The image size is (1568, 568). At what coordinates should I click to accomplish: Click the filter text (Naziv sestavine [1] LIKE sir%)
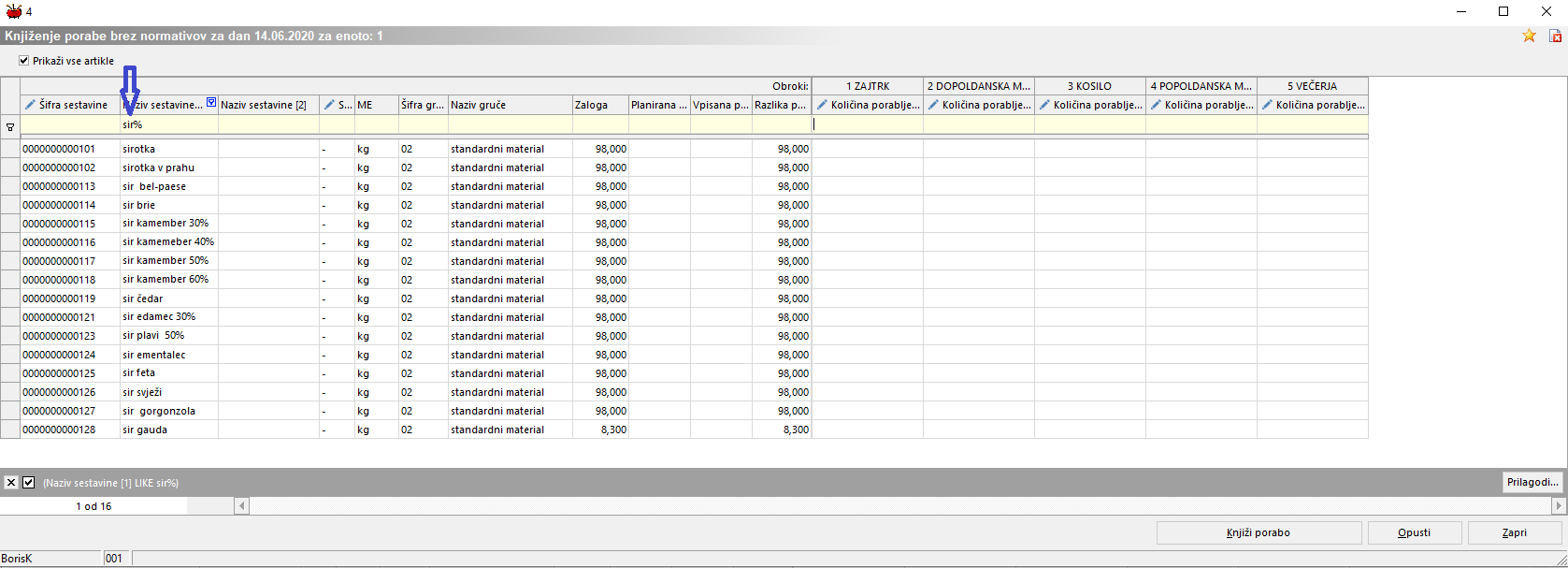(x=110, y=483)
